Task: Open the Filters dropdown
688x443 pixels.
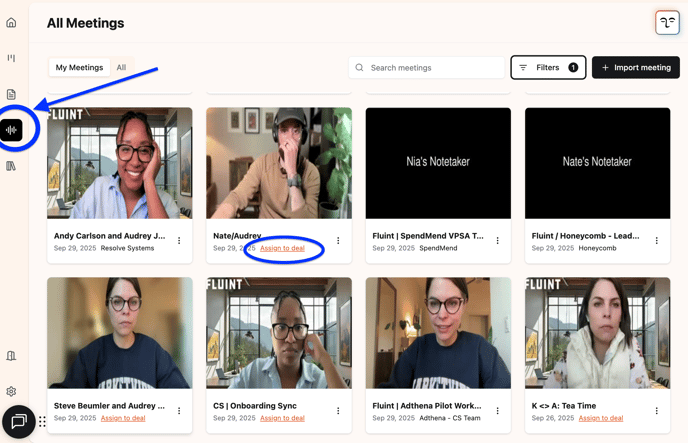Action: tap(548, 68)
